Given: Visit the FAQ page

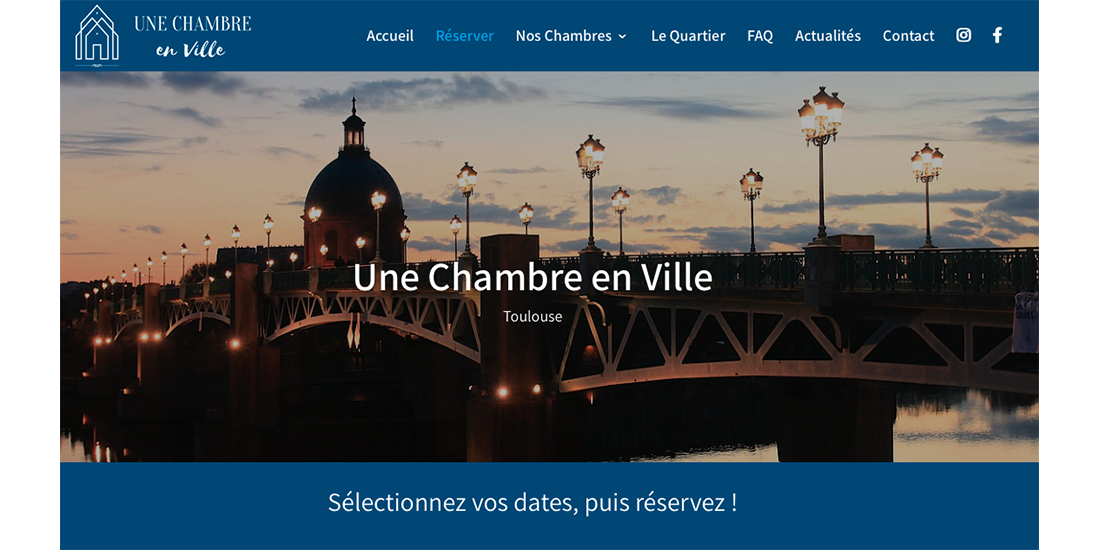Looking at the screenshot, I should click(x=760, y=36).
